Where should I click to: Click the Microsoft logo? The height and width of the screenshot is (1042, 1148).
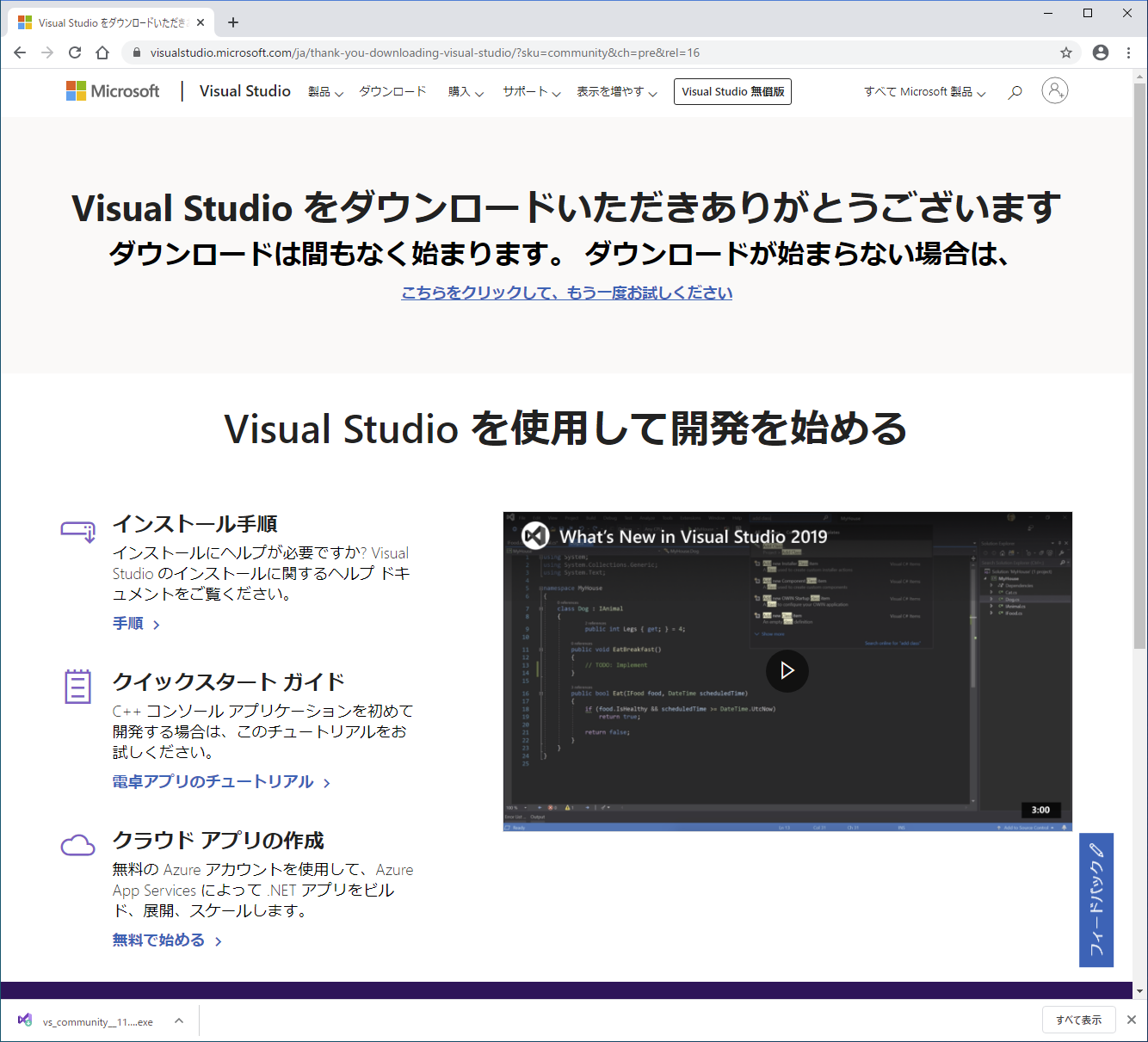click(x=113, y=91)
